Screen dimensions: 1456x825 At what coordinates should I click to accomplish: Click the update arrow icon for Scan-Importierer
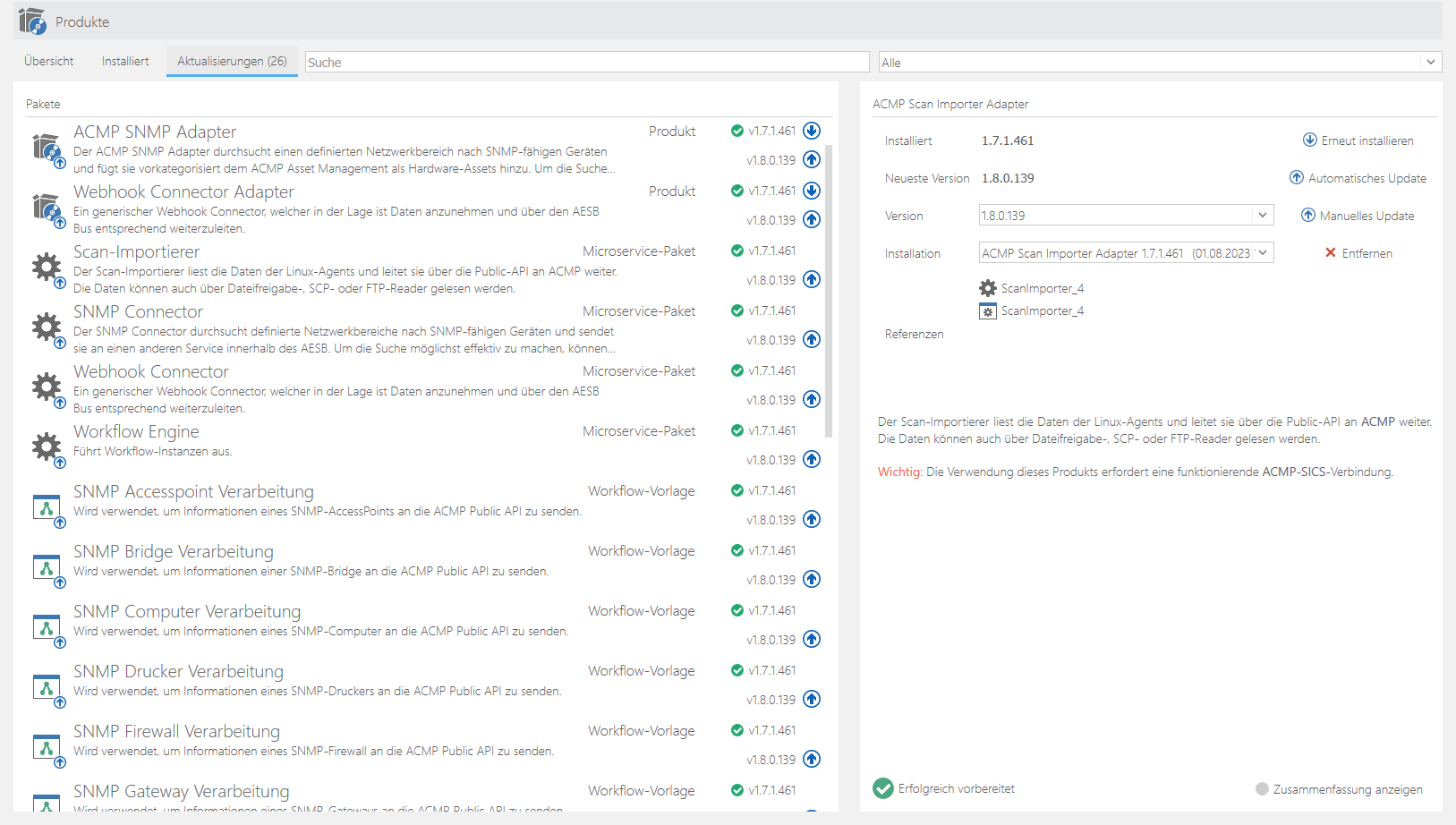coord(812,279)
